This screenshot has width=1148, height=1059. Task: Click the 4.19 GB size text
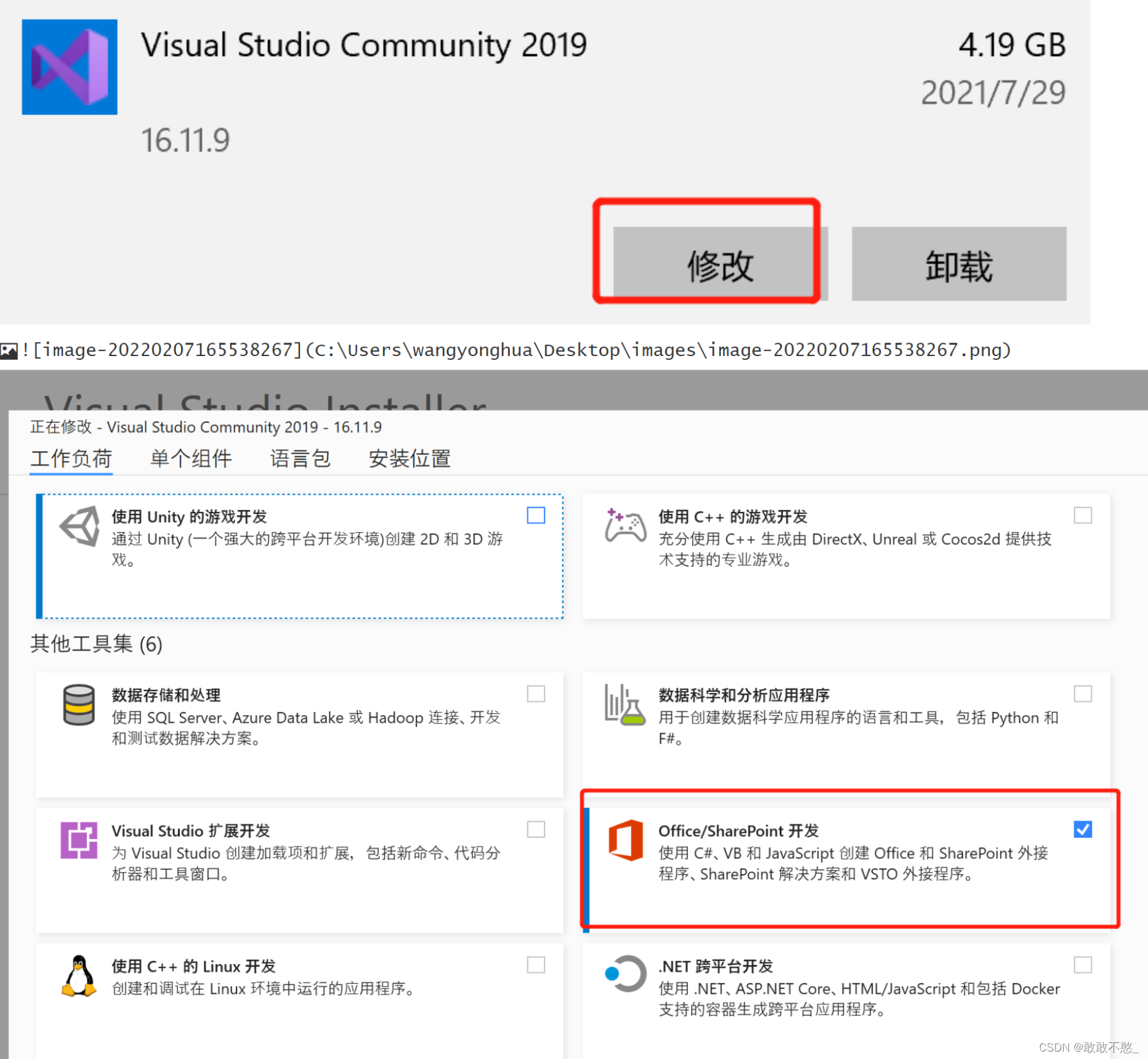tap(1012, 45)
